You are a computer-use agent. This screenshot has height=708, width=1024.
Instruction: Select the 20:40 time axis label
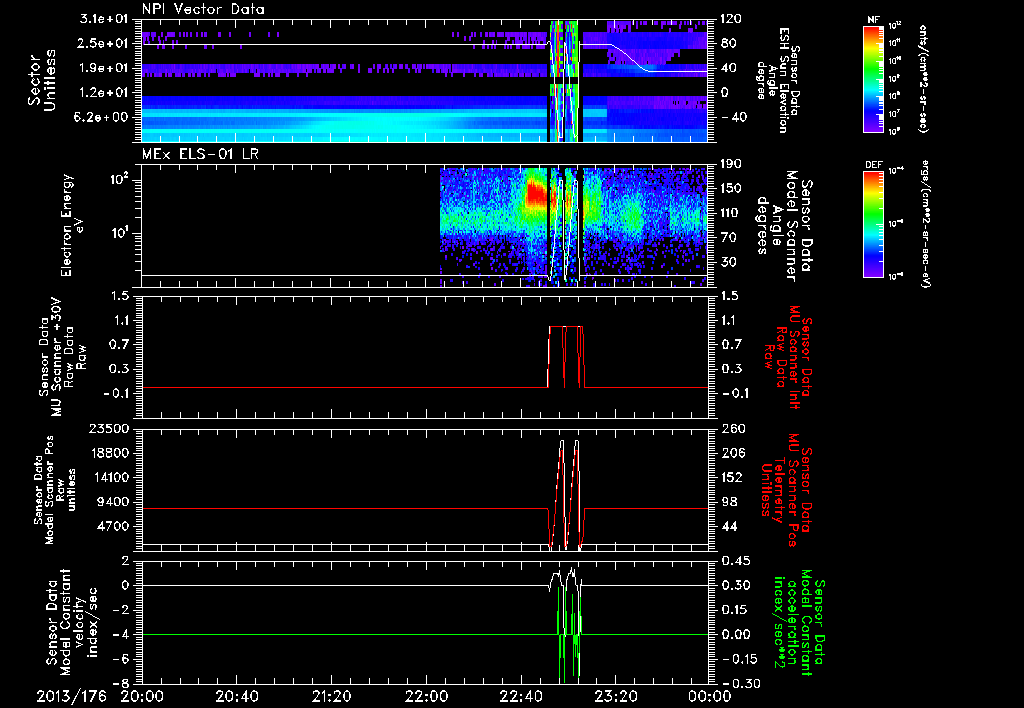[237, 696]
